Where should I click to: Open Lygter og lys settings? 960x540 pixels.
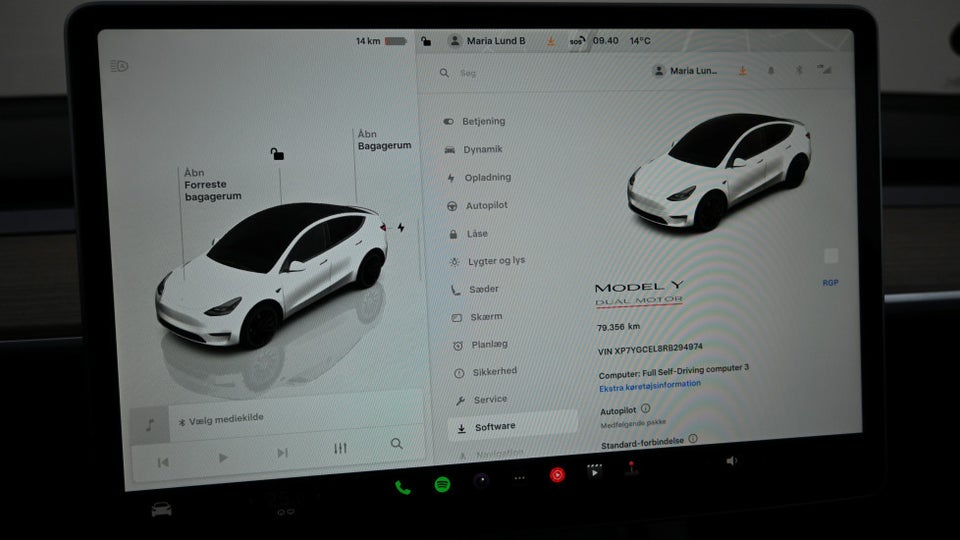487,261
